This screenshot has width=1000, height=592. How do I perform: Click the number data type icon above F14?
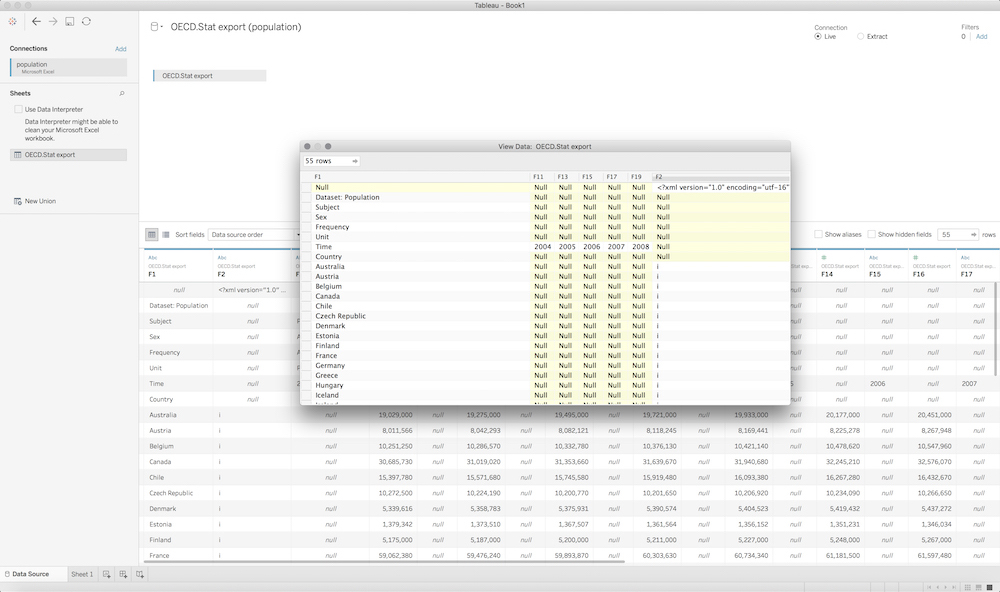tap(824, 258)
